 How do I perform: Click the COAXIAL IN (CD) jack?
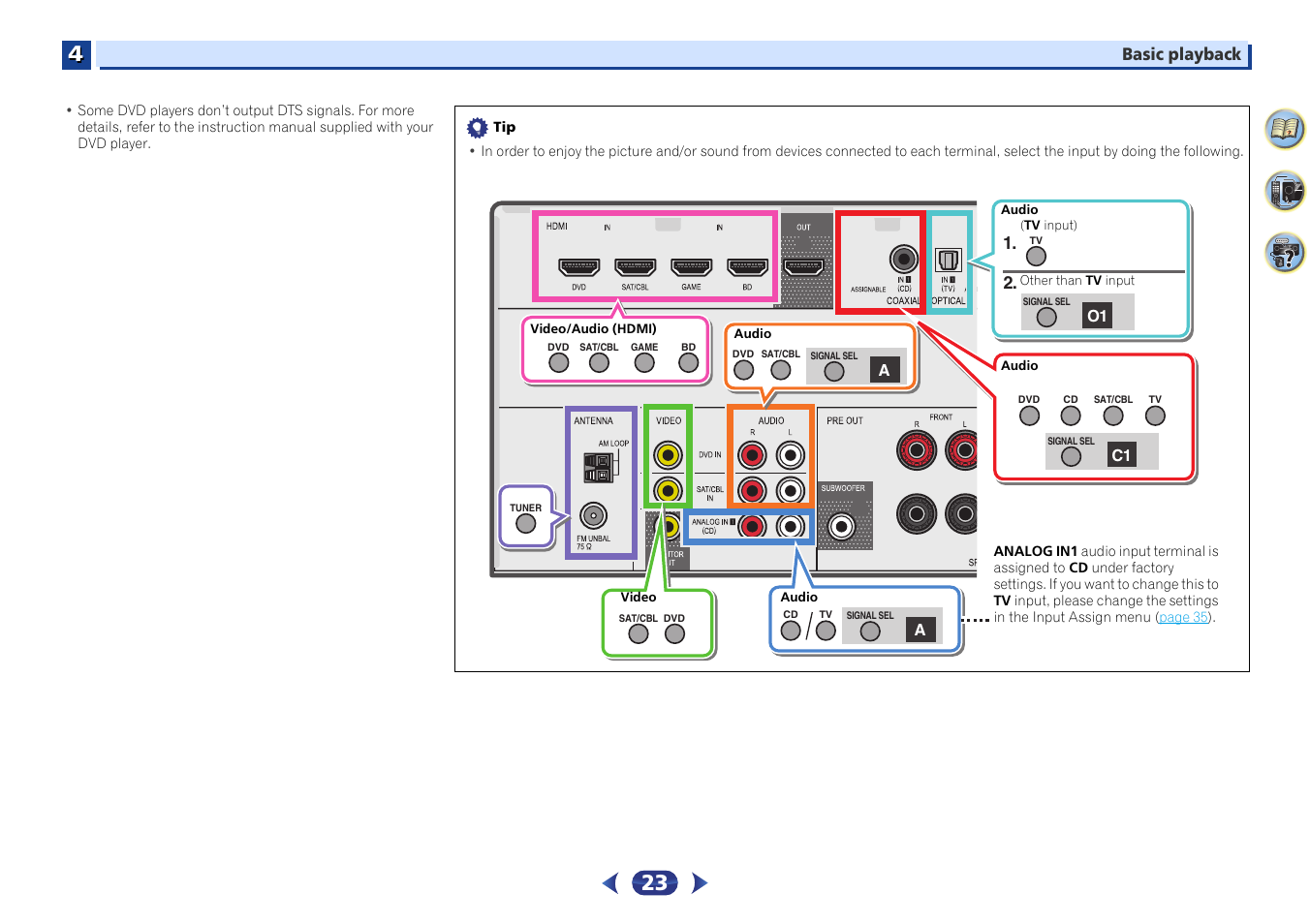[x=904, y=259]
